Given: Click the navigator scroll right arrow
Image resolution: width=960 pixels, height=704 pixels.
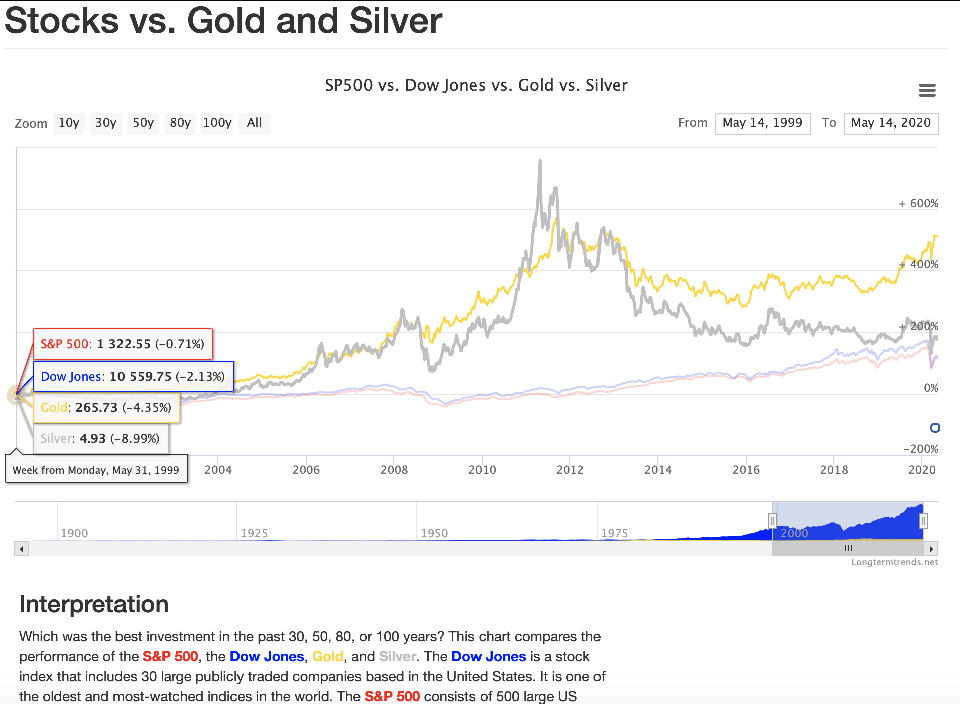Looking at the screenshot, I should [931, 549].
